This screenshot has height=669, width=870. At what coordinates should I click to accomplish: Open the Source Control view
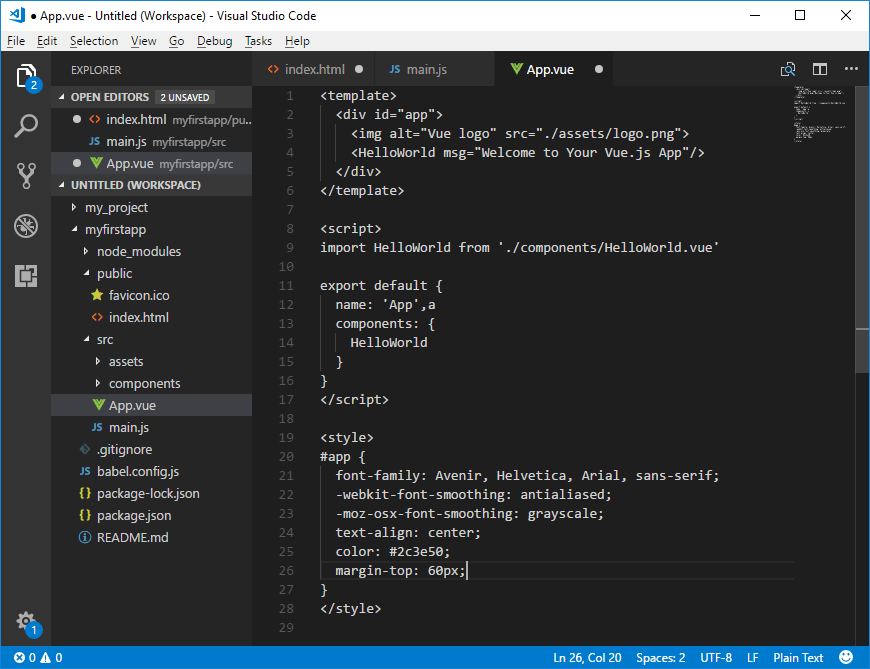(x=26, y=176)
